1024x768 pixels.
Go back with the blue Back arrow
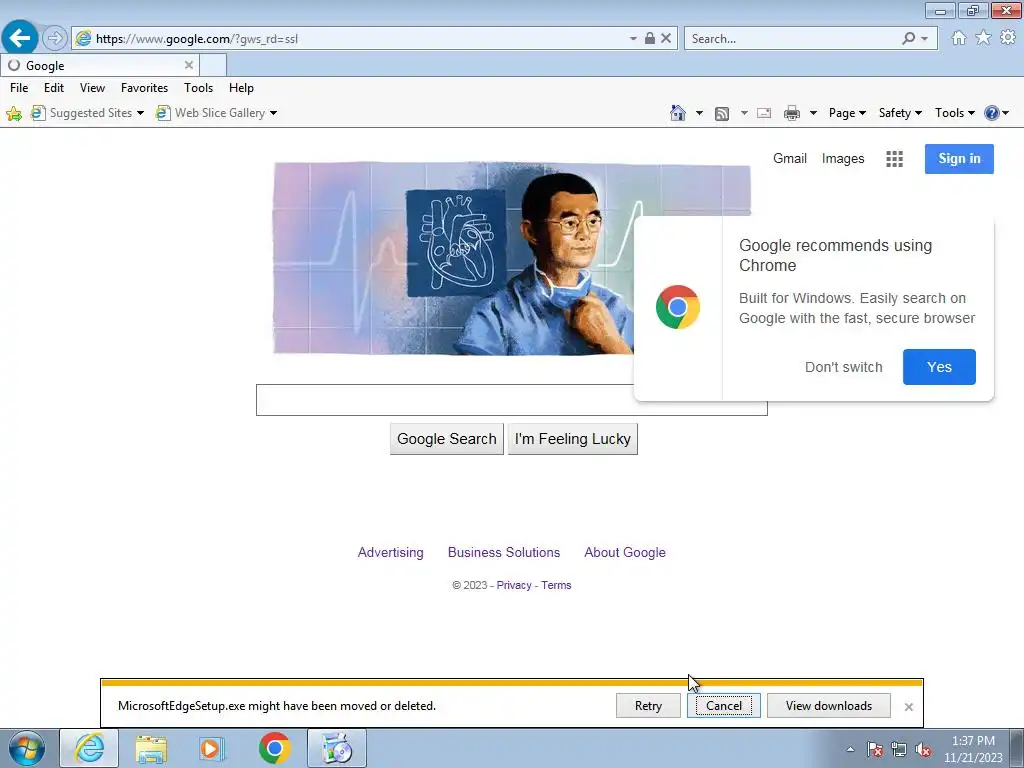20,38
